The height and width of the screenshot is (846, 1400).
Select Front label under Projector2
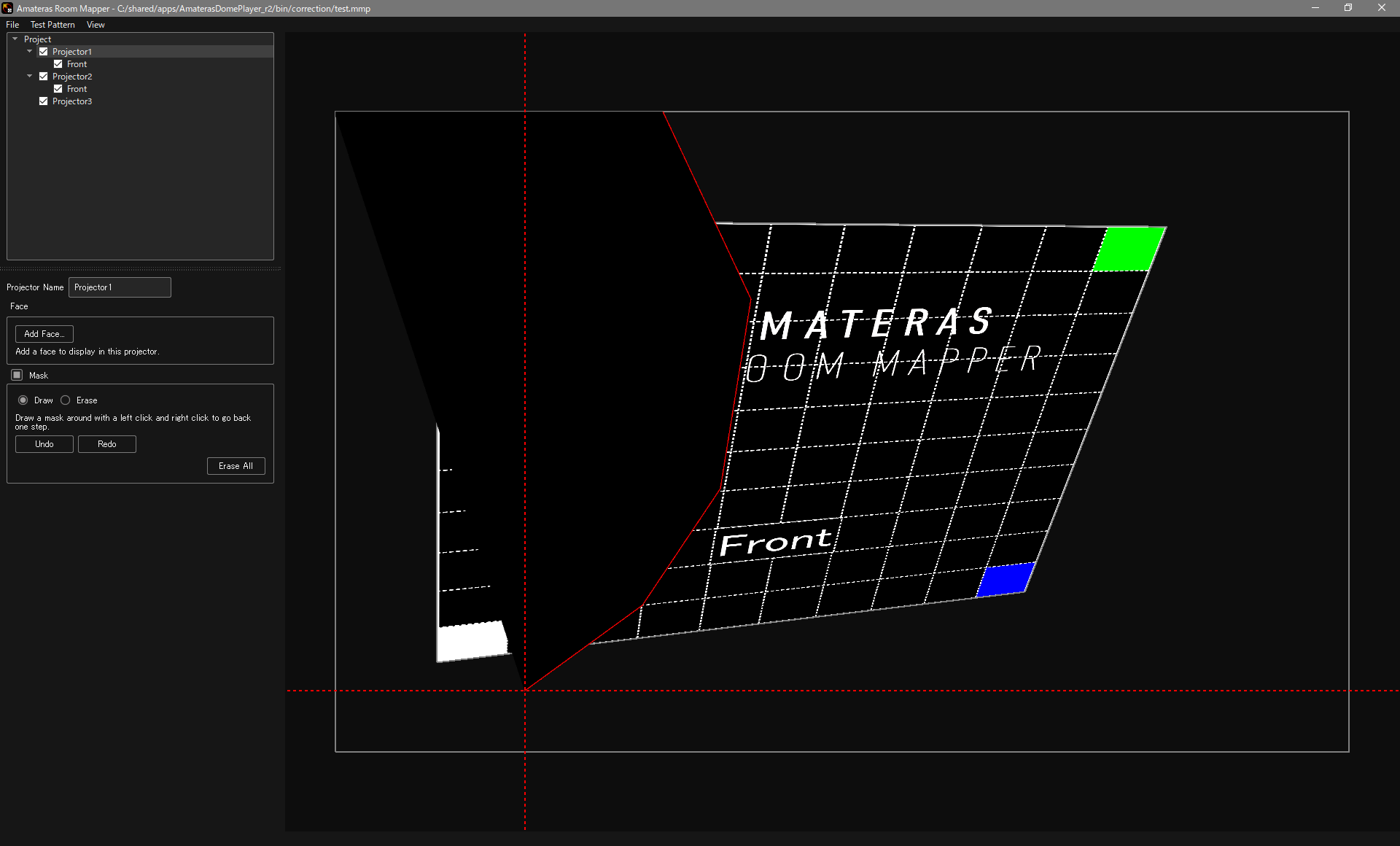point(77,89)
